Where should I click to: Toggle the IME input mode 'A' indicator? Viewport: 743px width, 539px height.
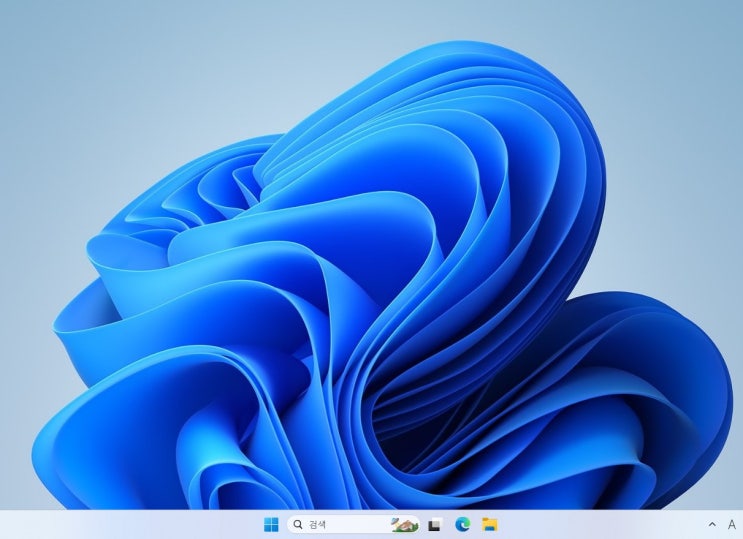[x=732, y=524]
